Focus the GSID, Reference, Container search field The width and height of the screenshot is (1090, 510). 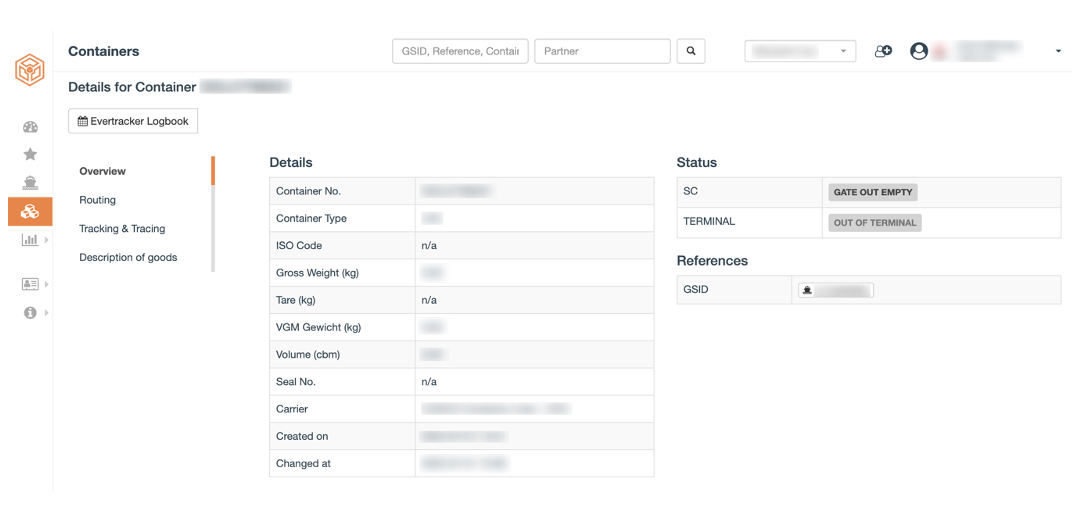click(x=460, y=51)
